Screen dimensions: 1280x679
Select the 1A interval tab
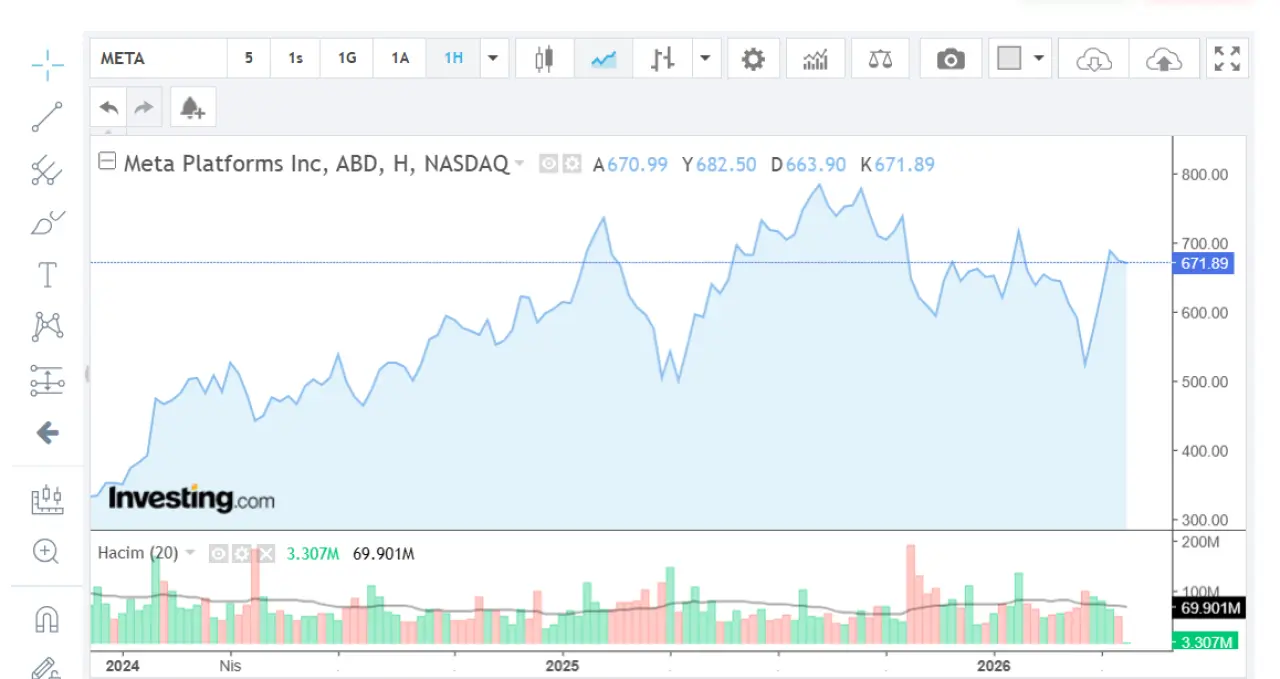point(400,59)
